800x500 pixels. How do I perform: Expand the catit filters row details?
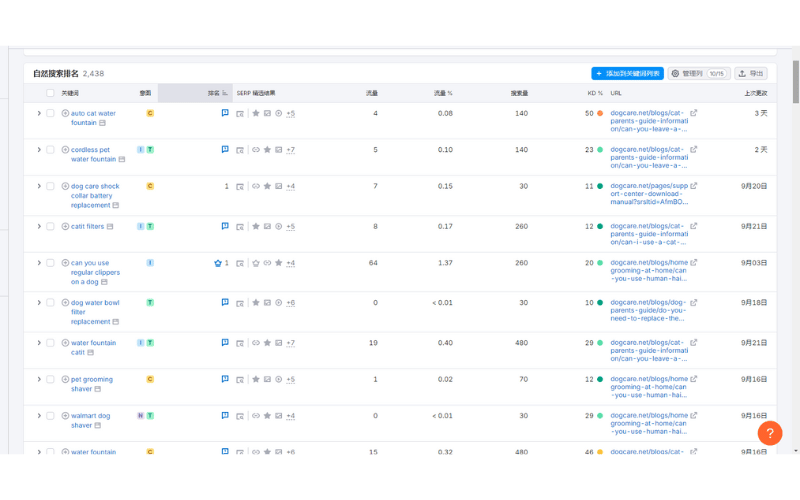(39, 226)
